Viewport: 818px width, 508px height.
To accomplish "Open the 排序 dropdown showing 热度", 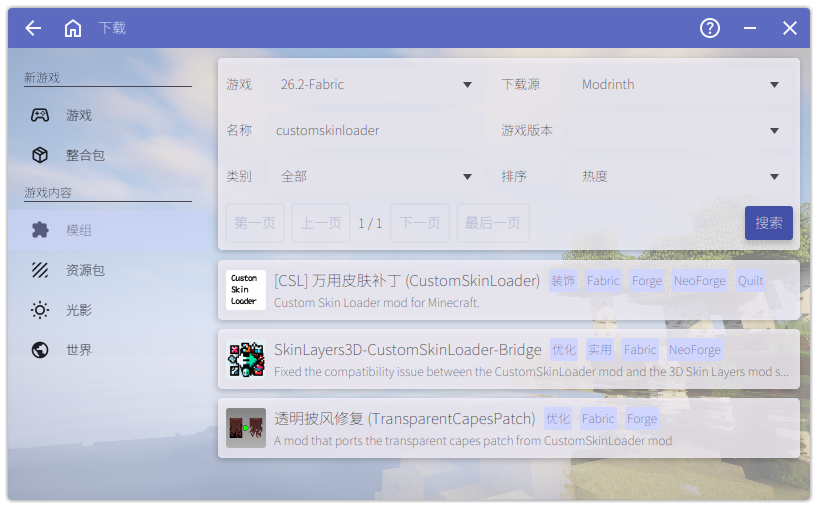I will (679, 176).
